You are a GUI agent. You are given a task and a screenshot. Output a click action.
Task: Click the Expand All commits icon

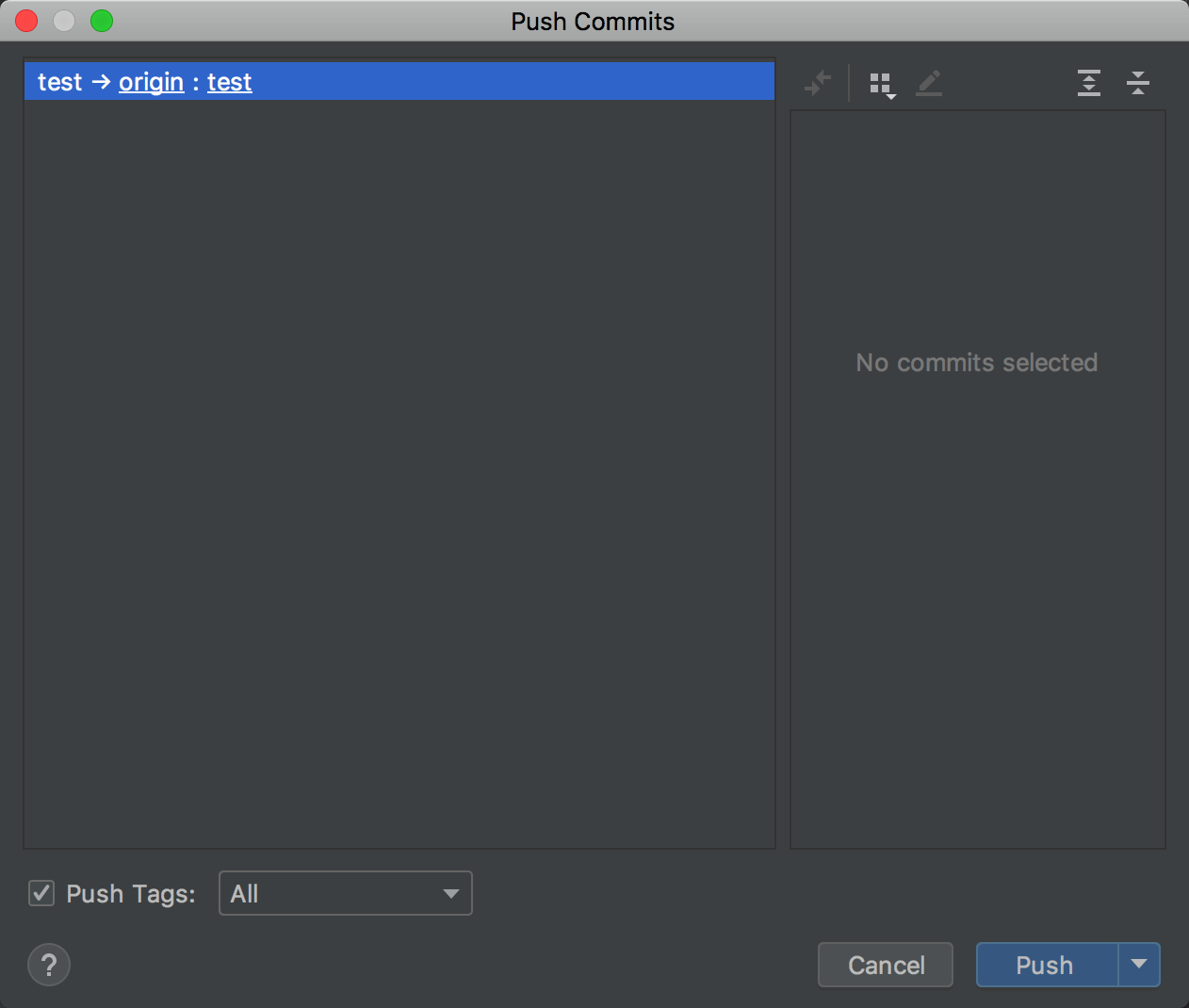tap(1088, 83)
